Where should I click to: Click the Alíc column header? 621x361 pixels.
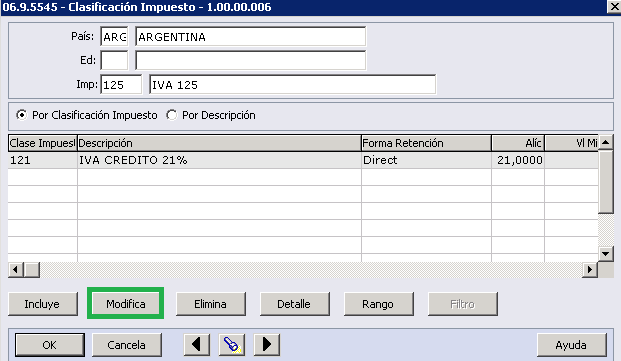[518, 143]
